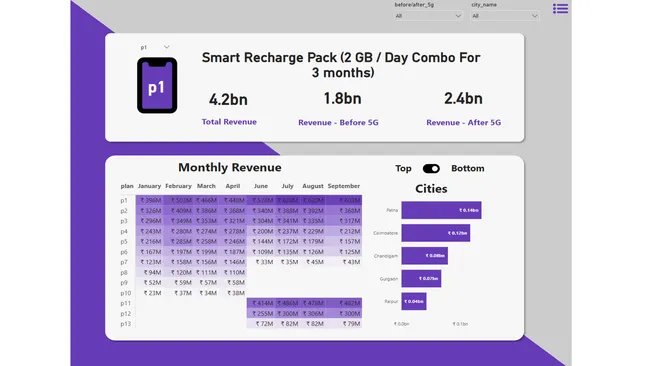Sort by the 'plan' column header
Image resolution: width=650 pixels, height=366 pixels.
pyautogui.click(x=127, y=186)
